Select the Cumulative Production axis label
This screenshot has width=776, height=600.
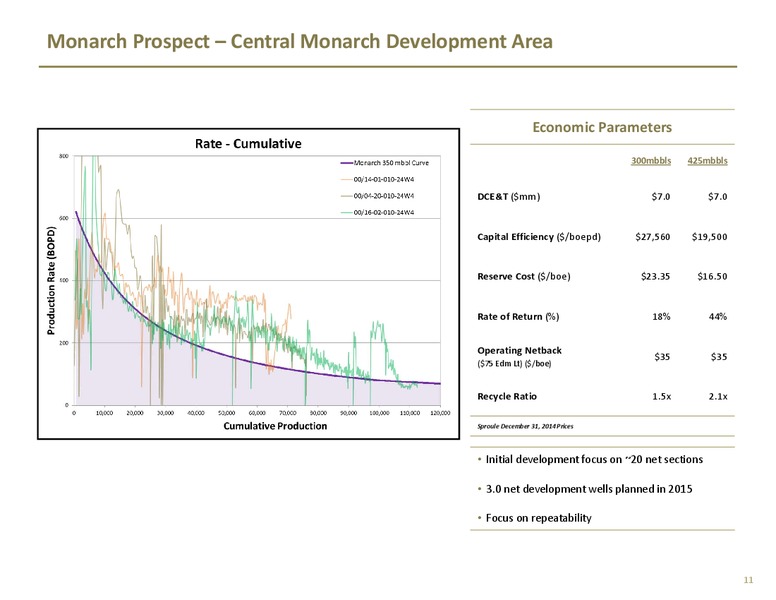pyautogui.click(x=275, y=426)
